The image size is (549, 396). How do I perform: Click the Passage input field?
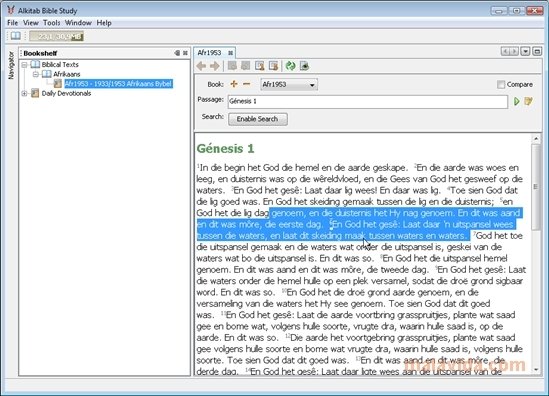click(x=368, y=102)
